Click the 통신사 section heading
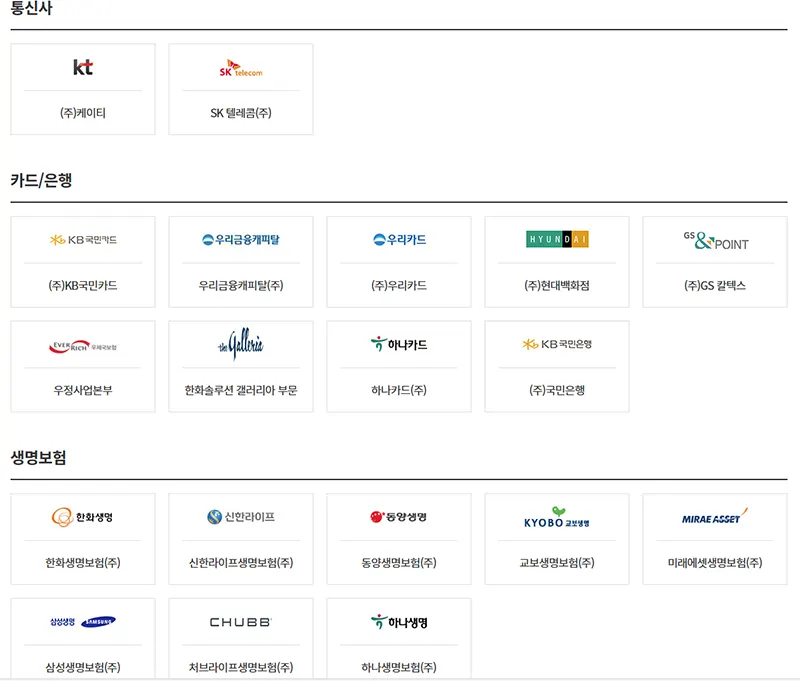This screenshot has height=681, width=800. 31,8
